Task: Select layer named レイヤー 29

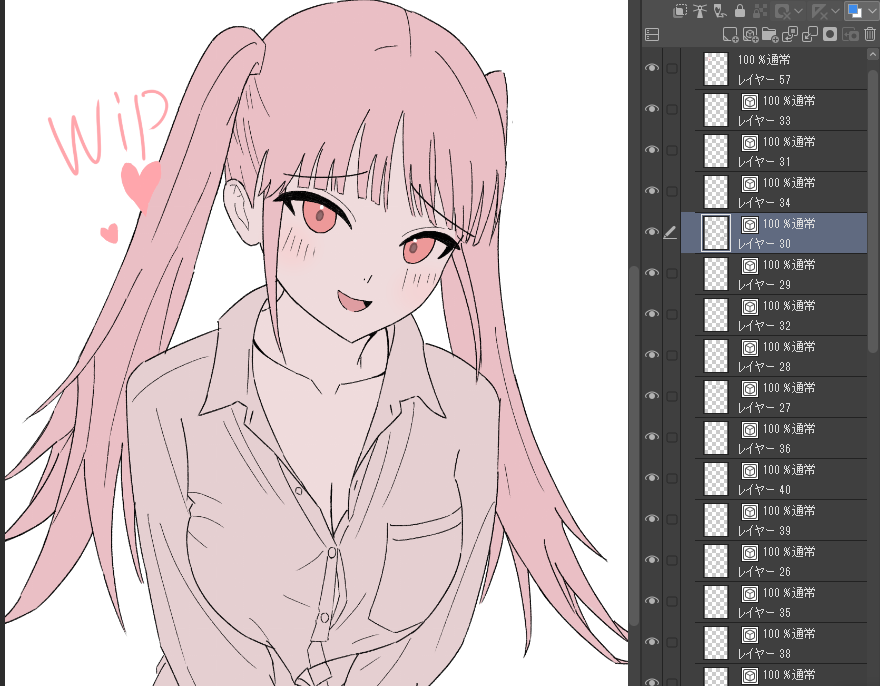Action: 764,285
